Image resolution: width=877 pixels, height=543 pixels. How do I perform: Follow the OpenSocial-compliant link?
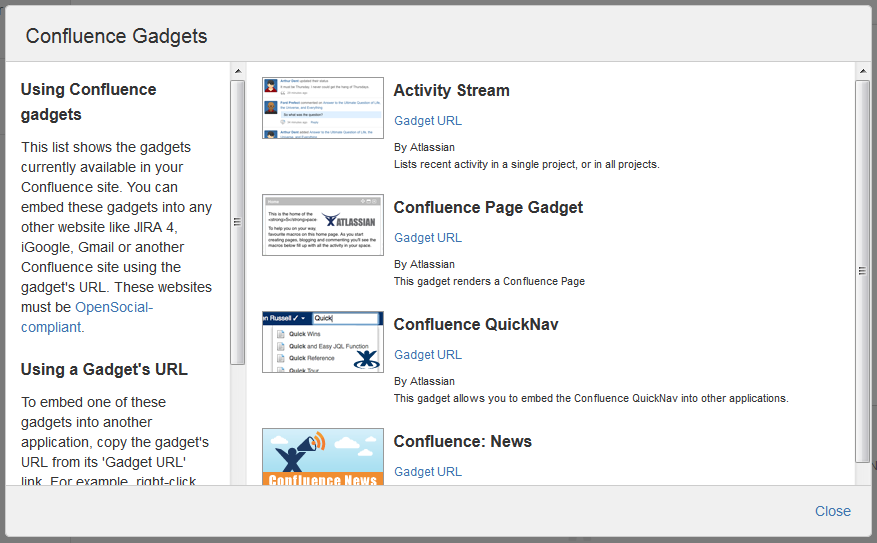click(87, 317)
